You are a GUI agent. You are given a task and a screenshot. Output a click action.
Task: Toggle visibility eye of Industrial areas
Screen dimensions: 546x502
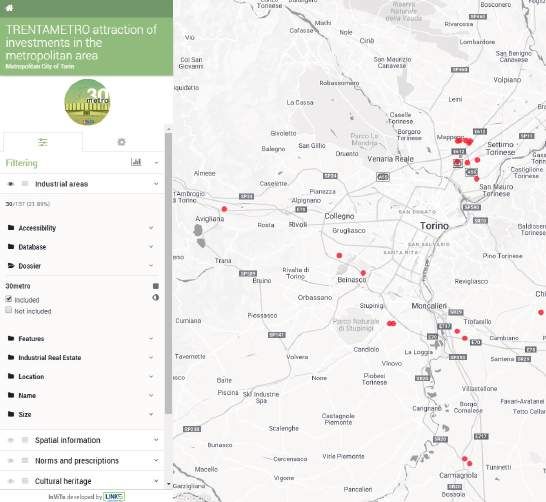click(11, 184)
